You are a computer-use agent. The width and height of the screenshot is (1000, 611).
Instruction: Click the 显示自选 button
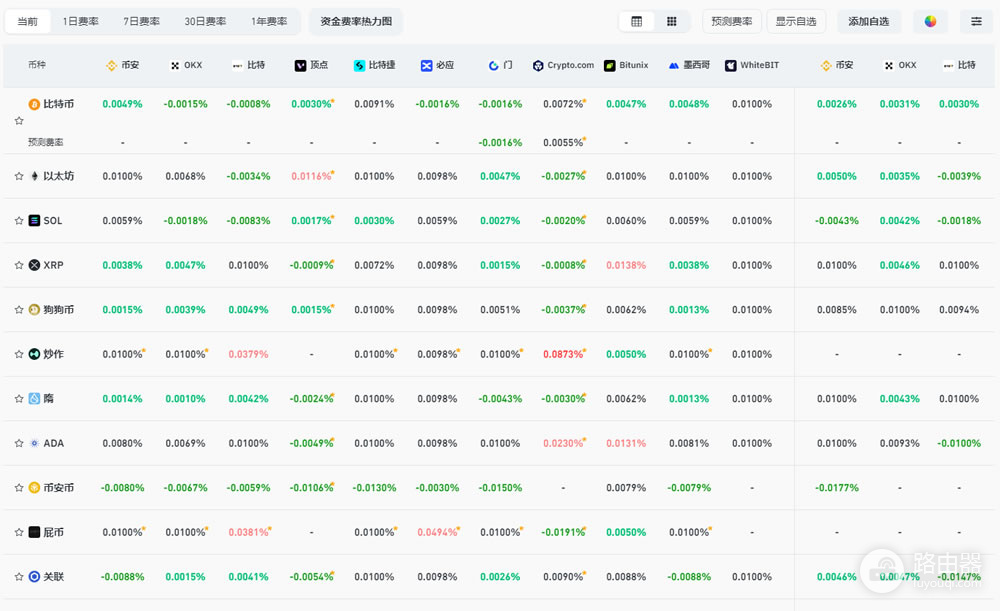795,21
